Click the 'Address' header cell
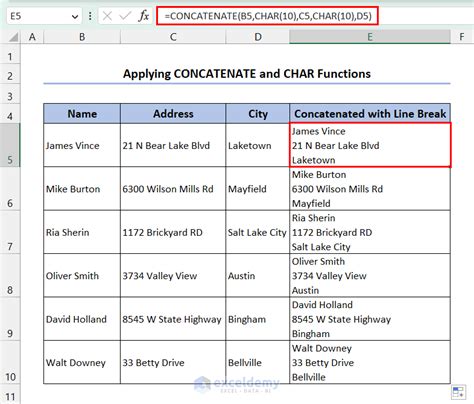The width and height of the screenshot is (474, 404). point(173,114)
